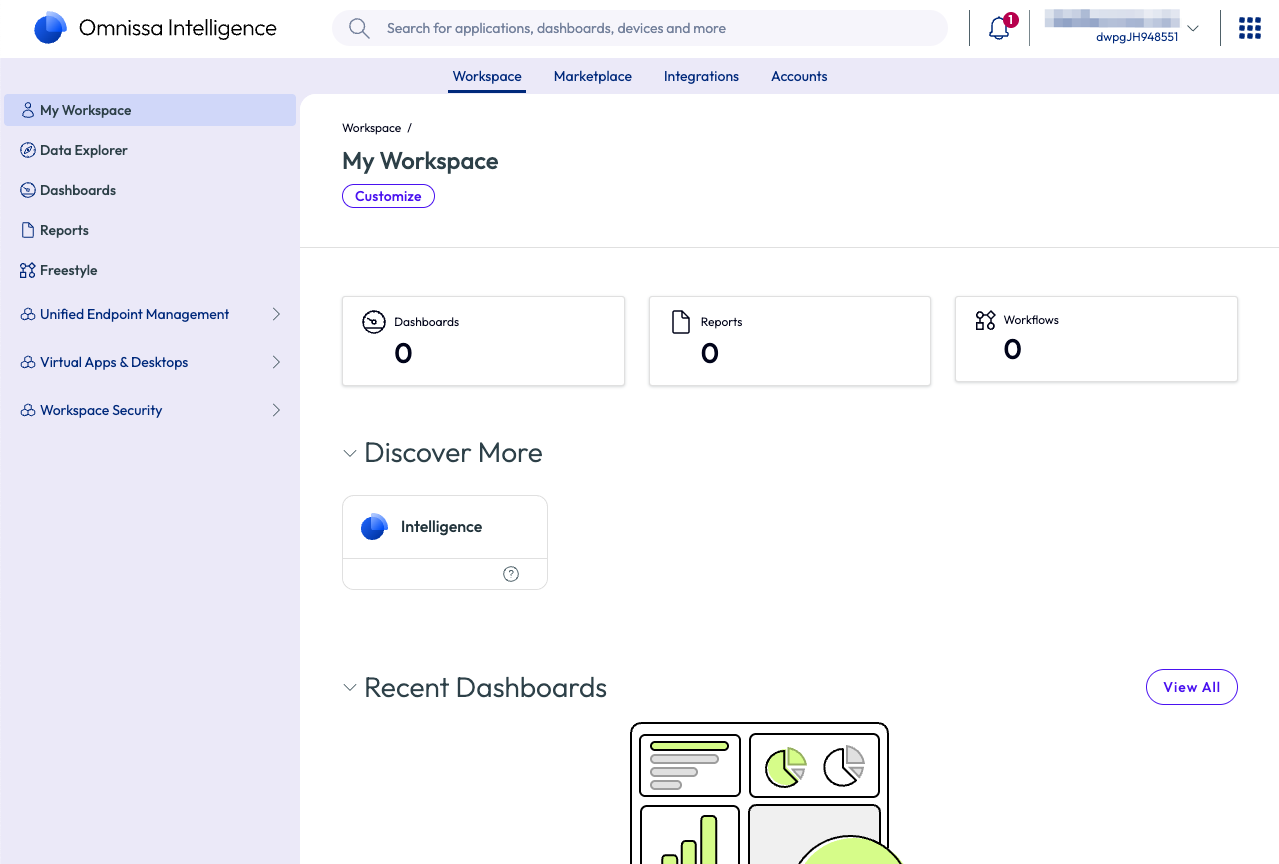Collapse the Recent Dashboards section

coord(350,688)
